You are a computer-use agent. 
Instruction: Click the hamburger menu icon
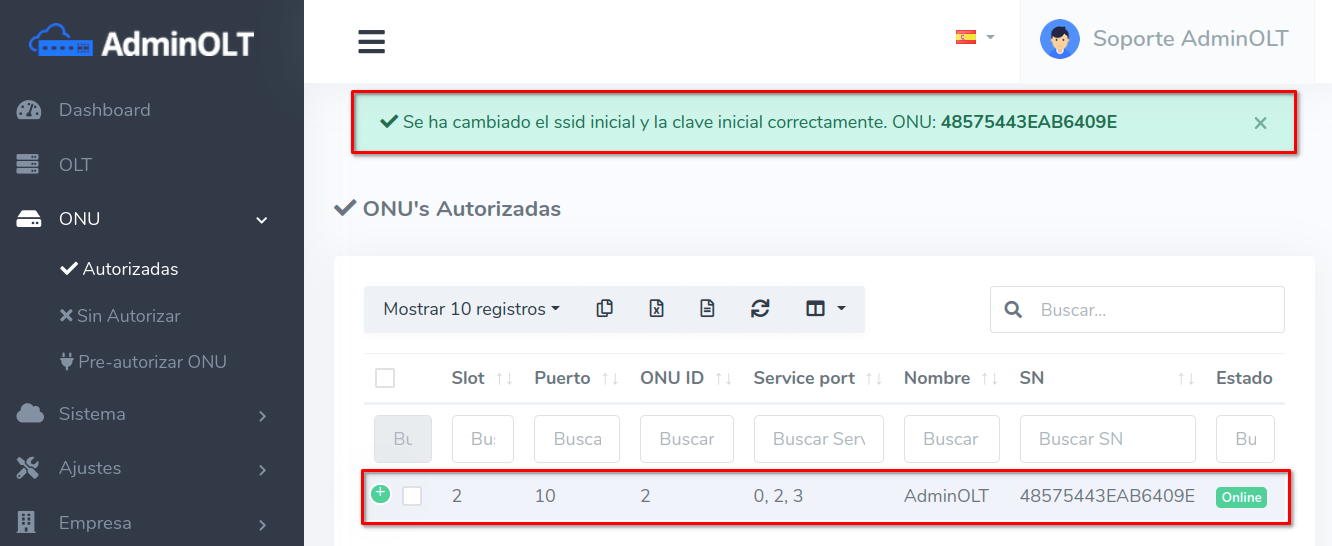point(372,41)
